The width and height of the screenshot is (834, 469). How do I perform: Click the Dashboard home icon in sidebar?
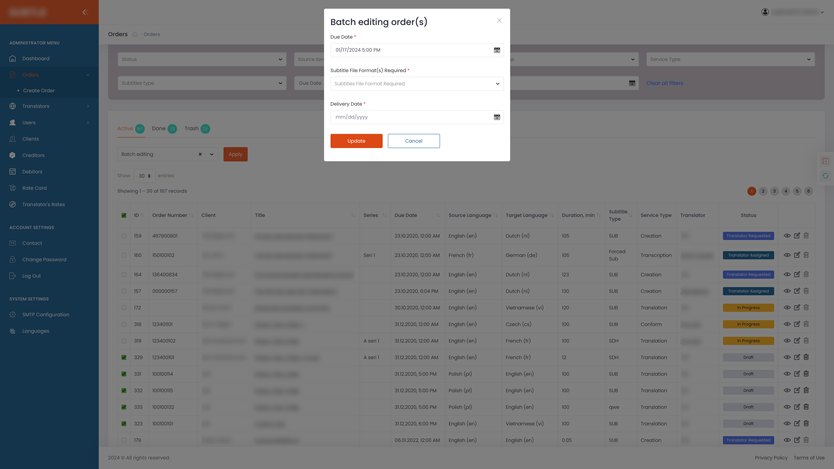(x=13, y=58)
